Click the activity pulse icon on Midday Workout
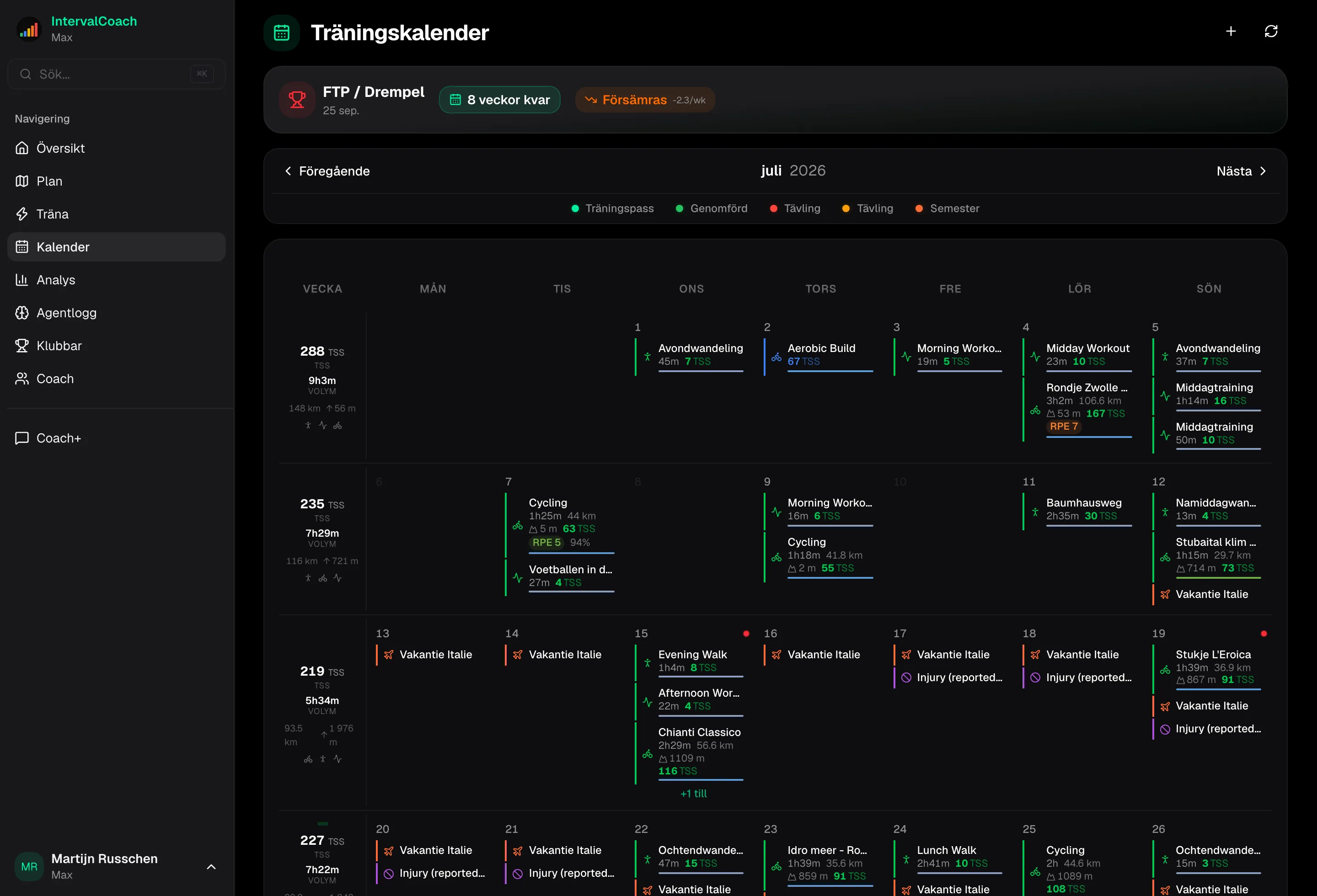The height and width of the screenshot is (896, 1317). pos(1035,357)
